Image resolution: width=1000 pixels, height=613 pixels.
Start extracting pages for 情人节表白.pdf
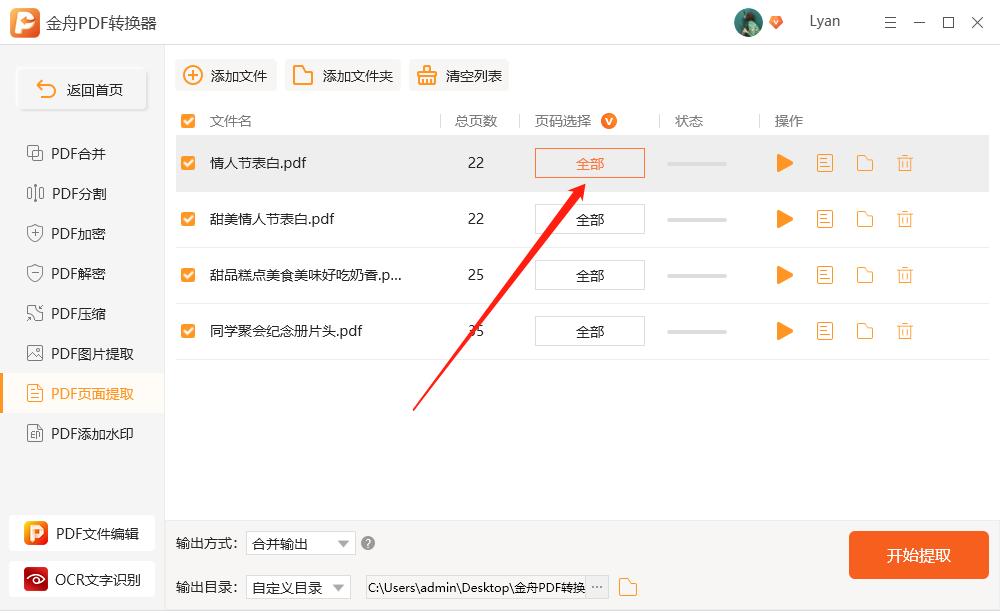pos(784,163)
